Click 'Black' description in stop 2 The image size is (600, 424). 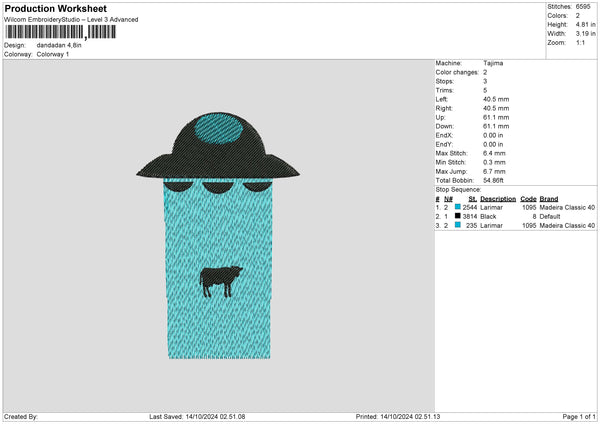pyautogui.click(x=488, y=217)
